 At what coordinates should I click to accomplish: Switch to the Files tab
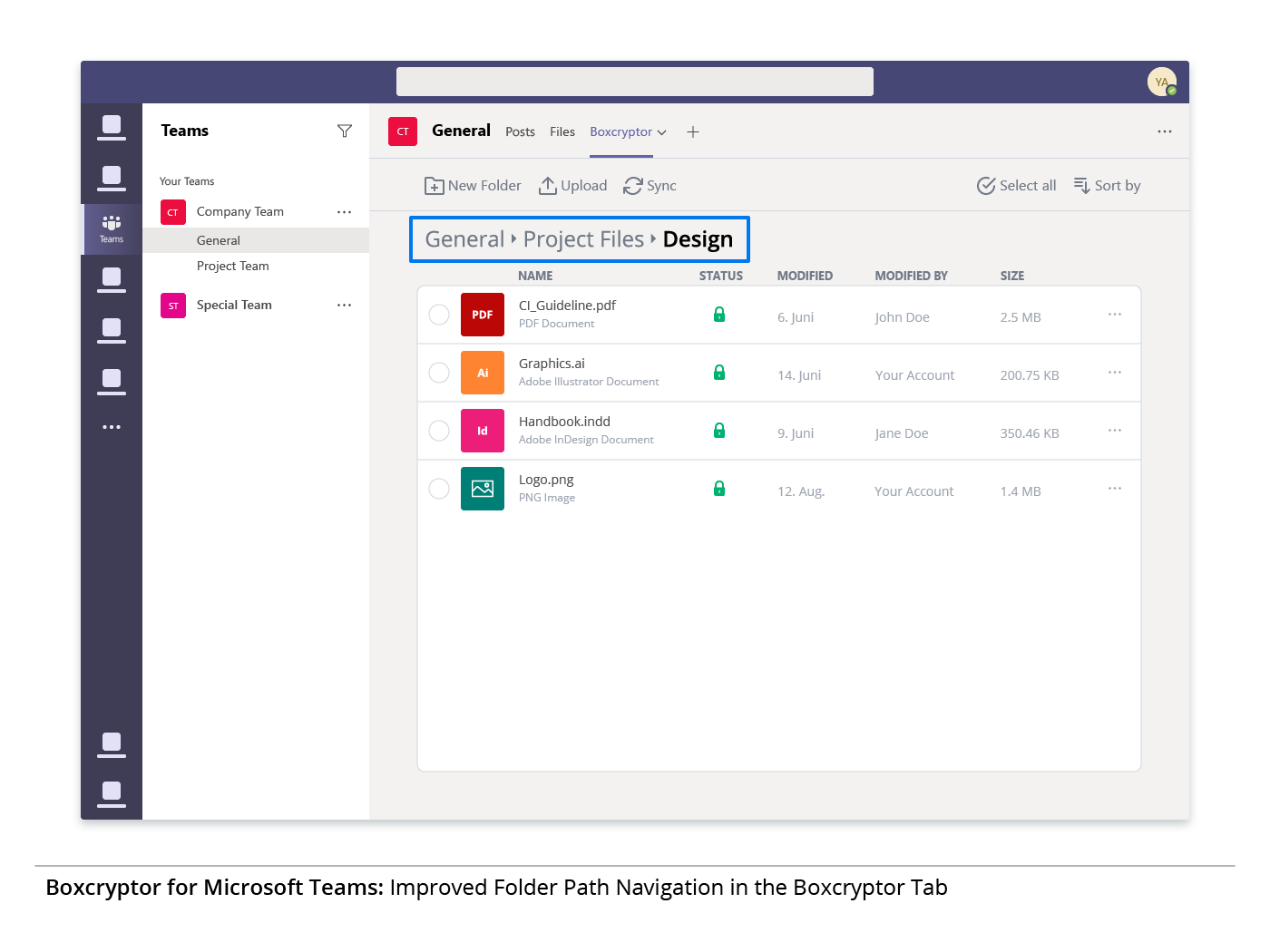[x=562, y=132]
